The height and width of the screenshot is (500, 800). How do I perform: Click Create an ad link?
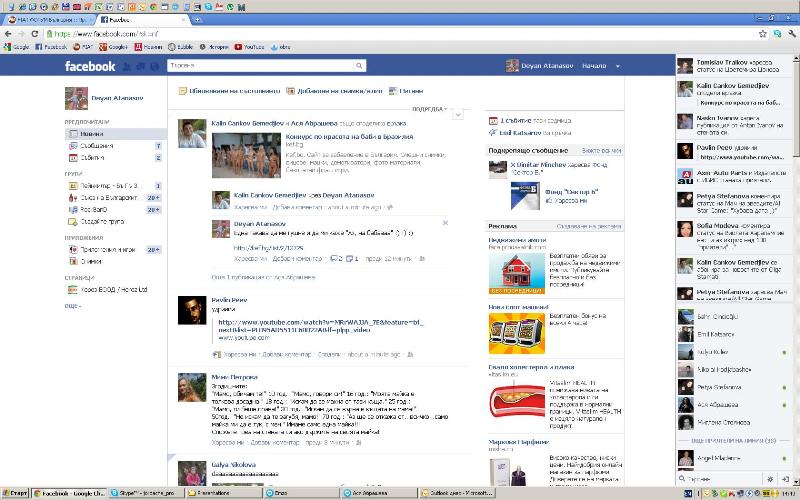tap(589, 226)
